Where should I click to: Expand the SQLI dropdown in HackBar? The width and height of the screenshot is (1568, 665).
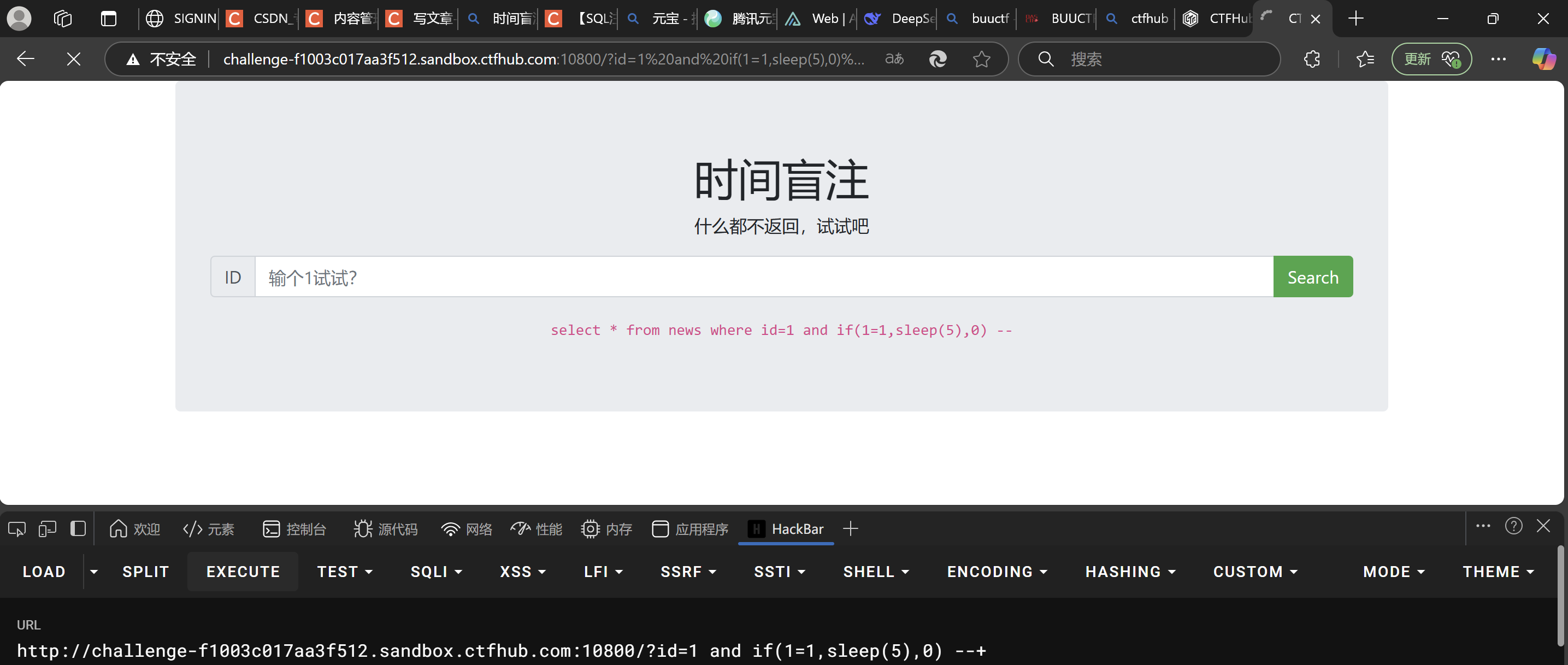(x=436, y=572)
